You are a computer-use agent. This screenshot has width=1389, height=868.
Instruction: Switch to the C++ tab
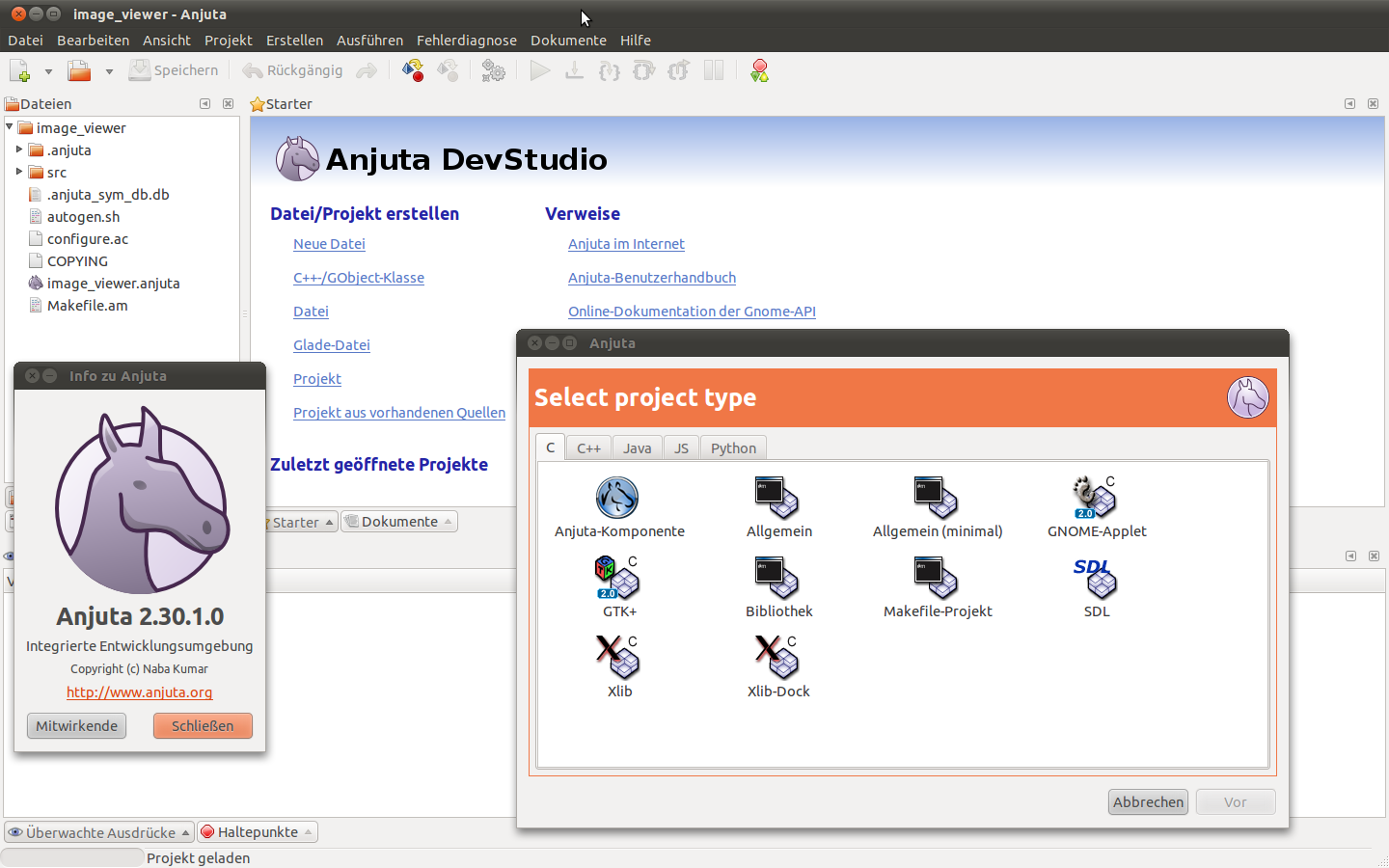click(588, 448)
